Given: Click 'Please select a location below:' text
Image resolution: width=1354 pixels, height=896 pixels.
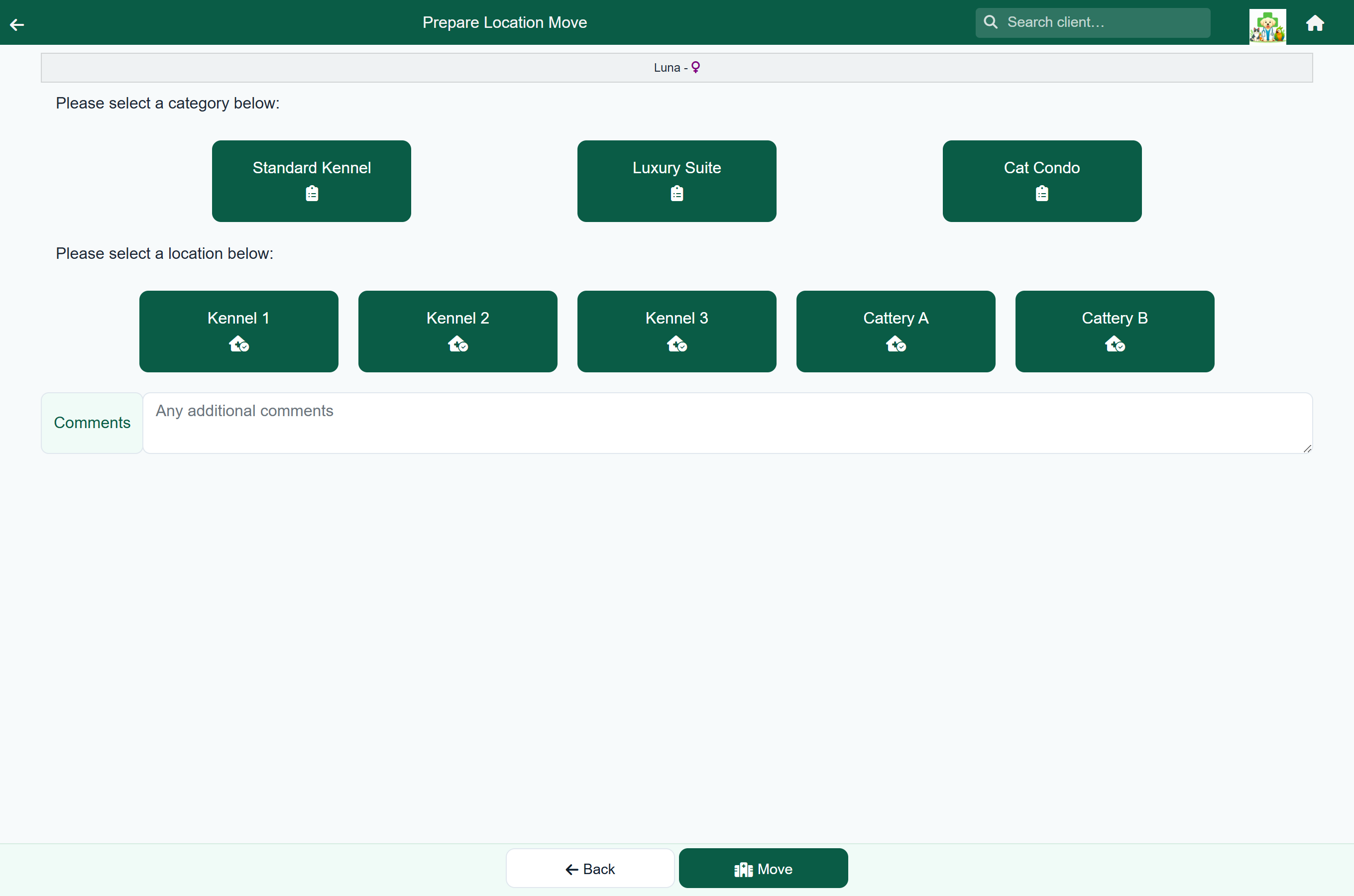Looking at the screenshot, I should tap(165, 254).
